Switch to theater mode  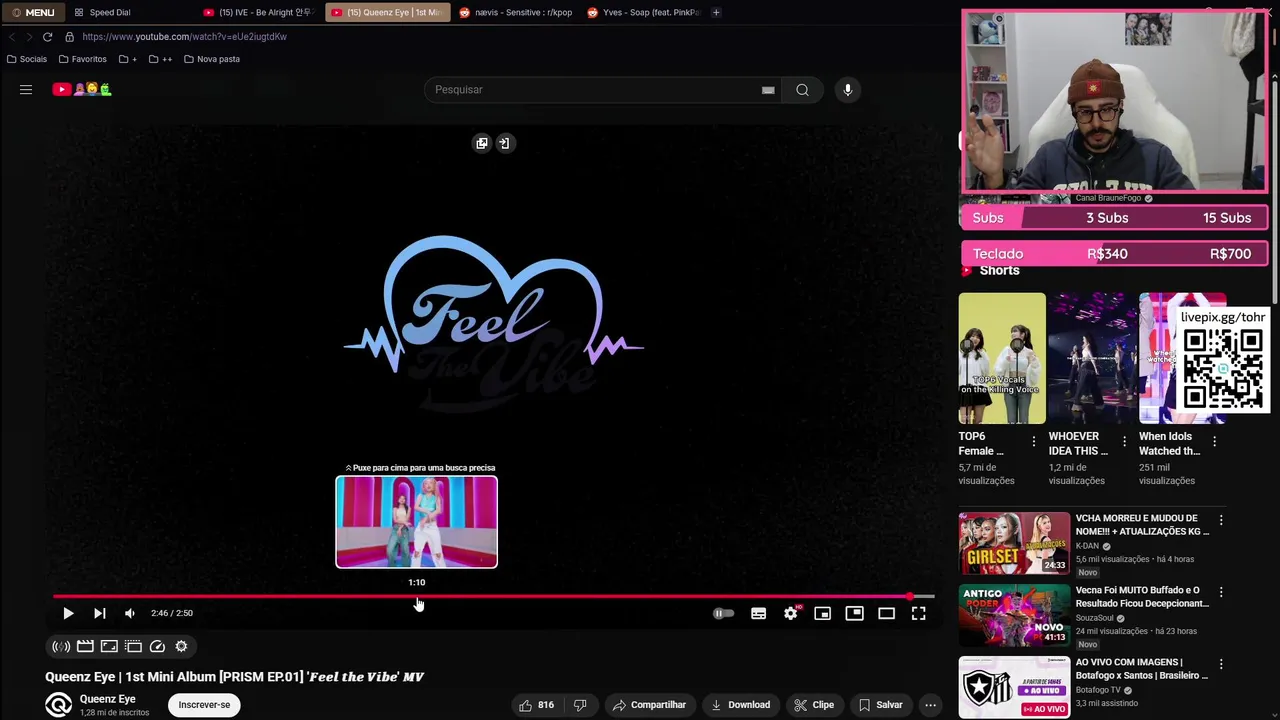[x=886, y=613]
